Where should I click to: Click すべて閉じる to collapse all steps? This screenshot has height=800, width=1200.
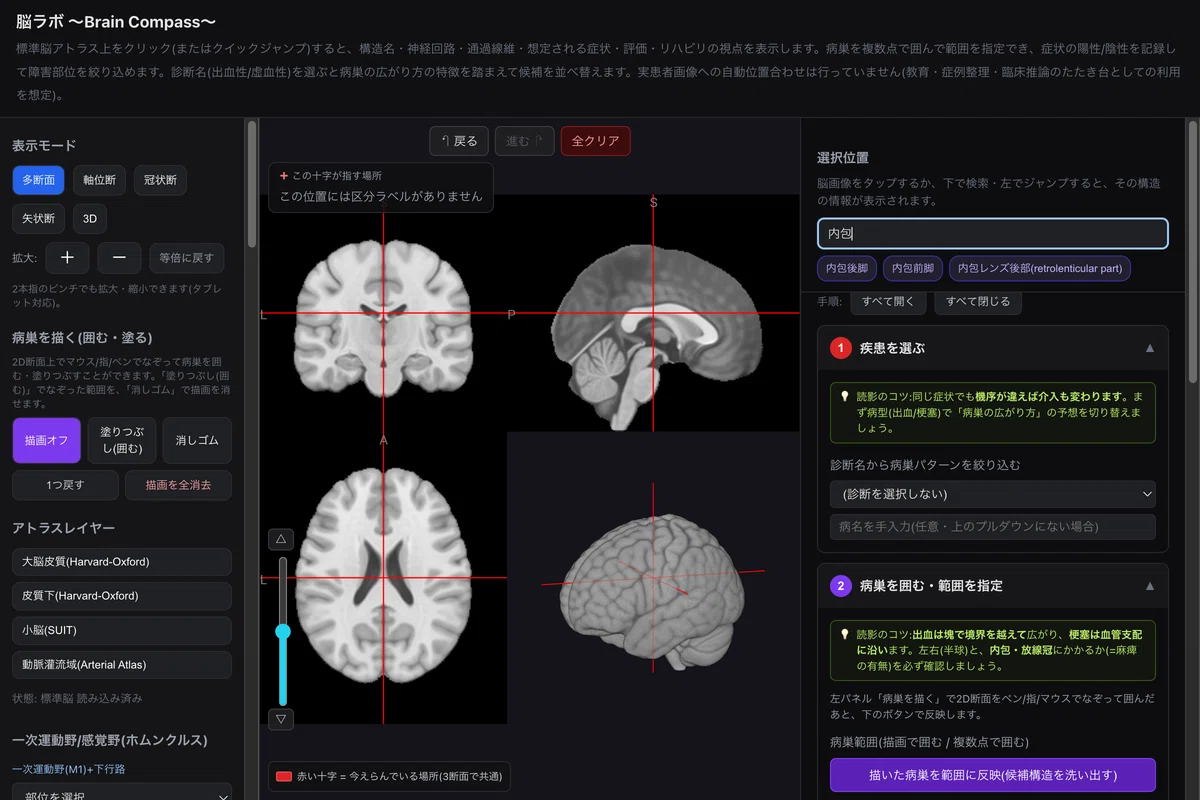(978, 301)
